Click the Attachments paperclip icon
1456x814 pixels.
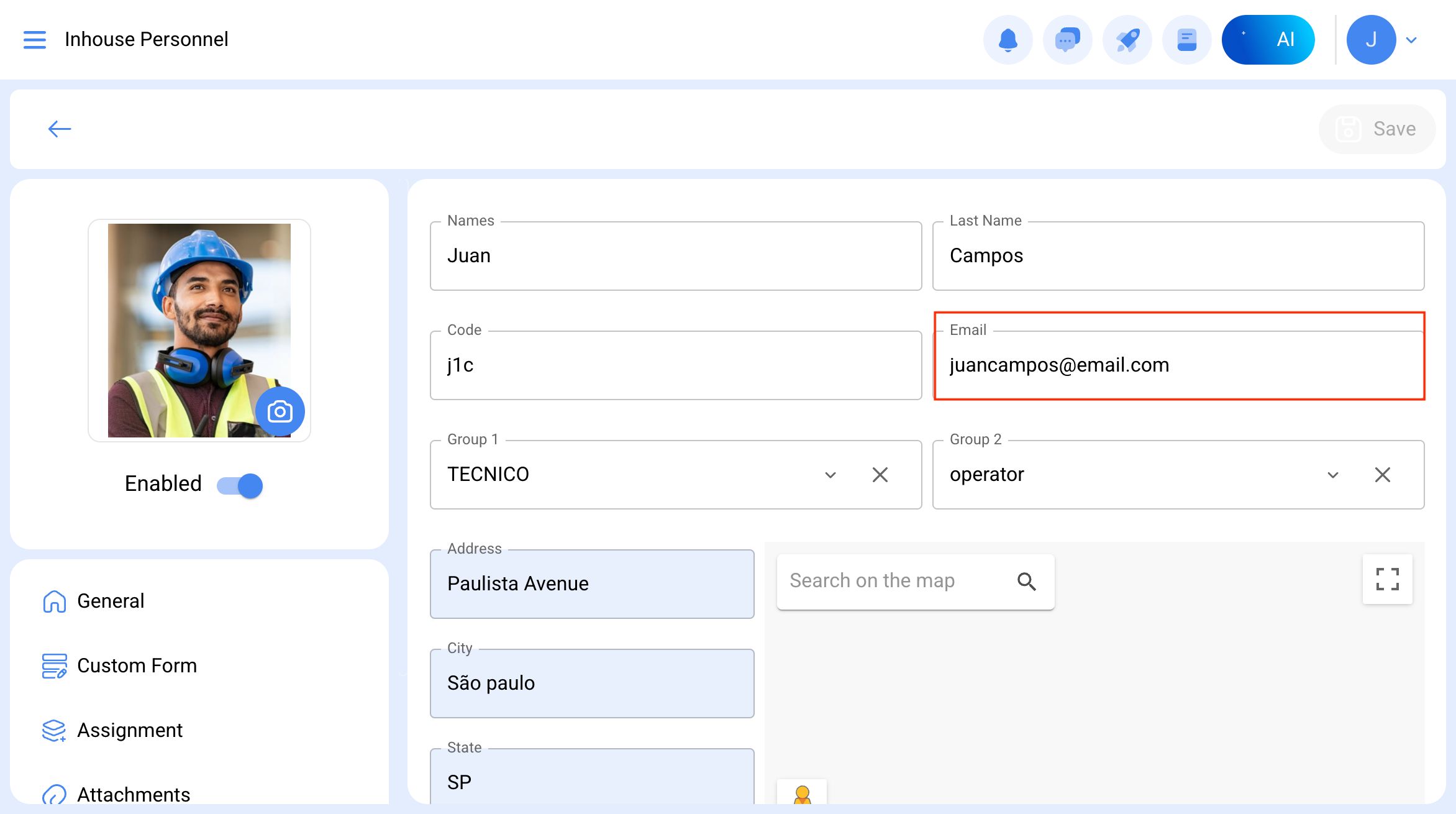point(54,794)
